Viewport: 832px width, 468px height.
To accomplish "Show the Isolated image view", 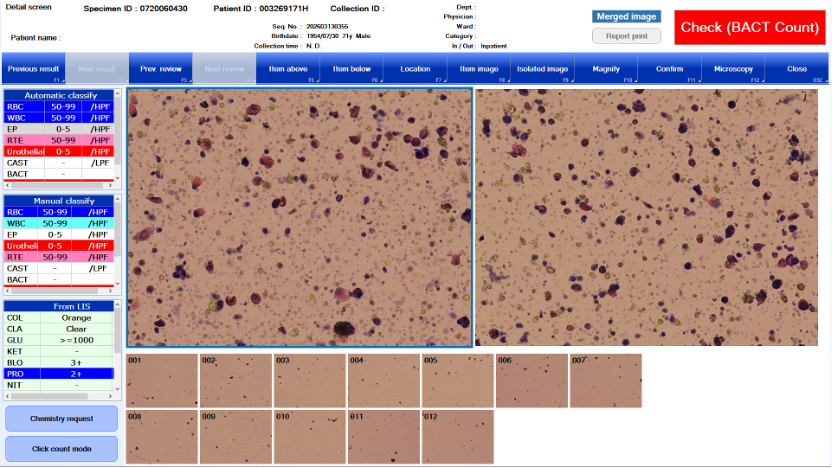I will coord(542,69).
